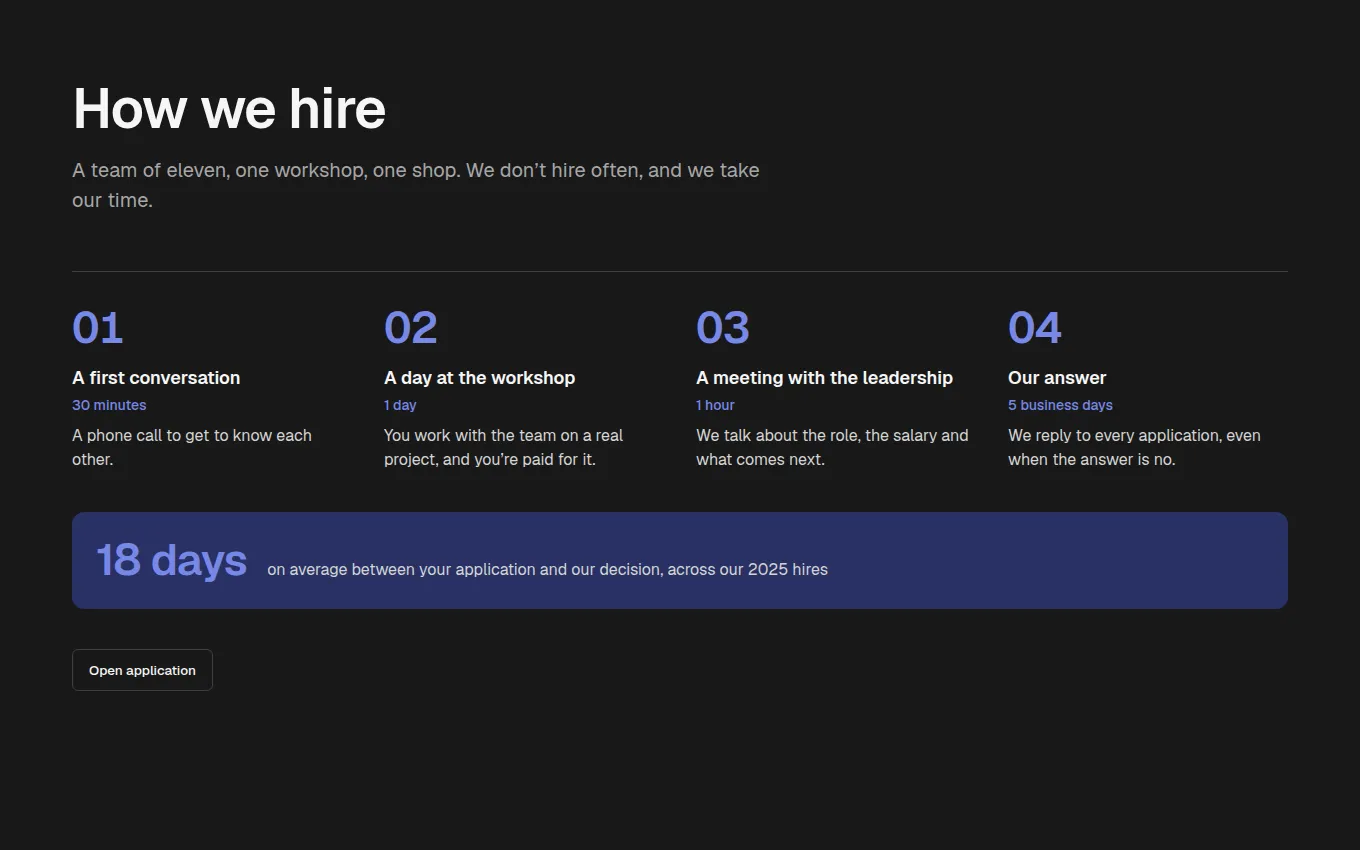The image size is (1360, 850).
Task: Click the "18 days" statistic
Action: [171, 561]
